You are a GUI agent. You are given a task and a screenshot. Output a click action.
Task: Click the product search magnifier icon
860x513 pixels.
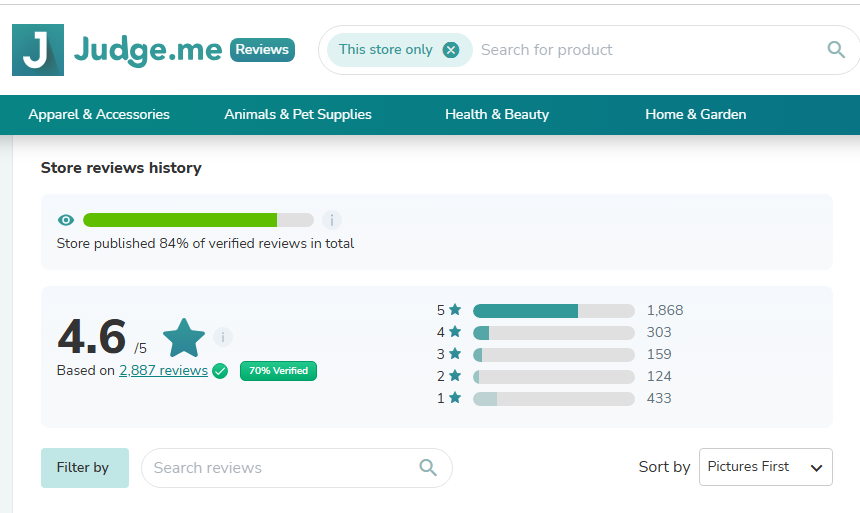(x=836, y=50)
